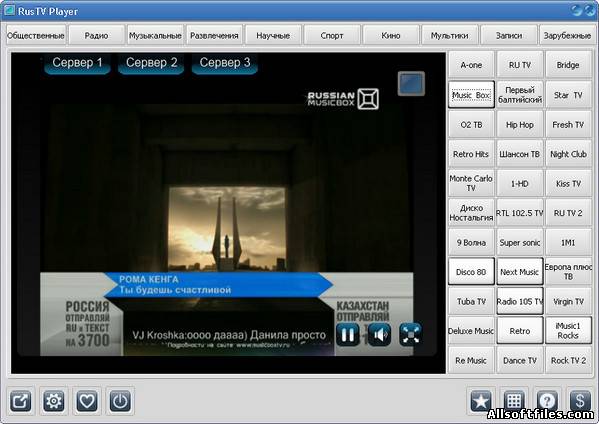
Task: Select the Monte Carlo TV channel
Action: click(471, 183)
